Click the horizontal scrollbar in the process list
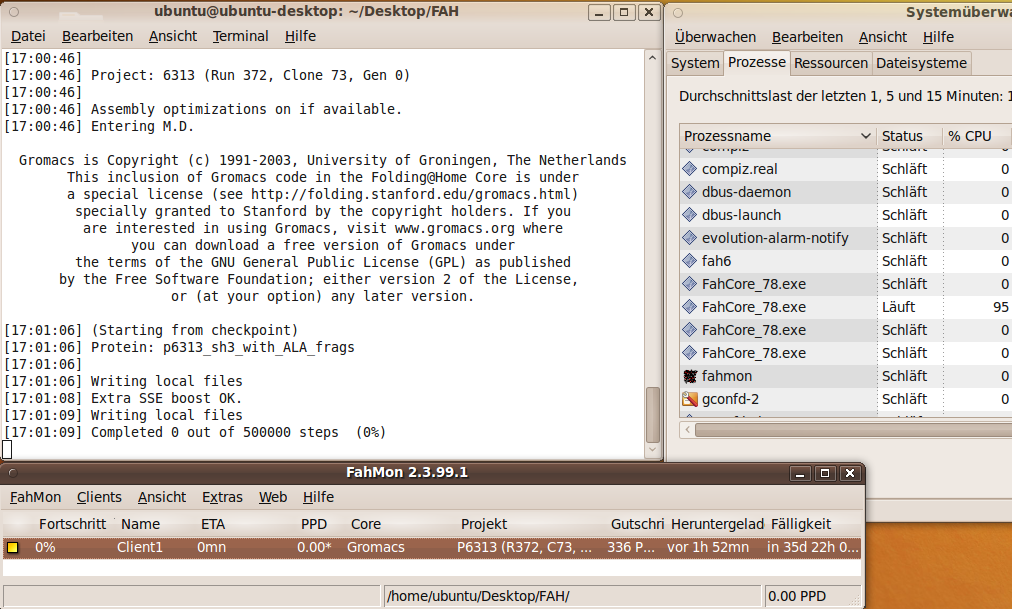Screen dimensions: 1012x609 tap(853, 430)
